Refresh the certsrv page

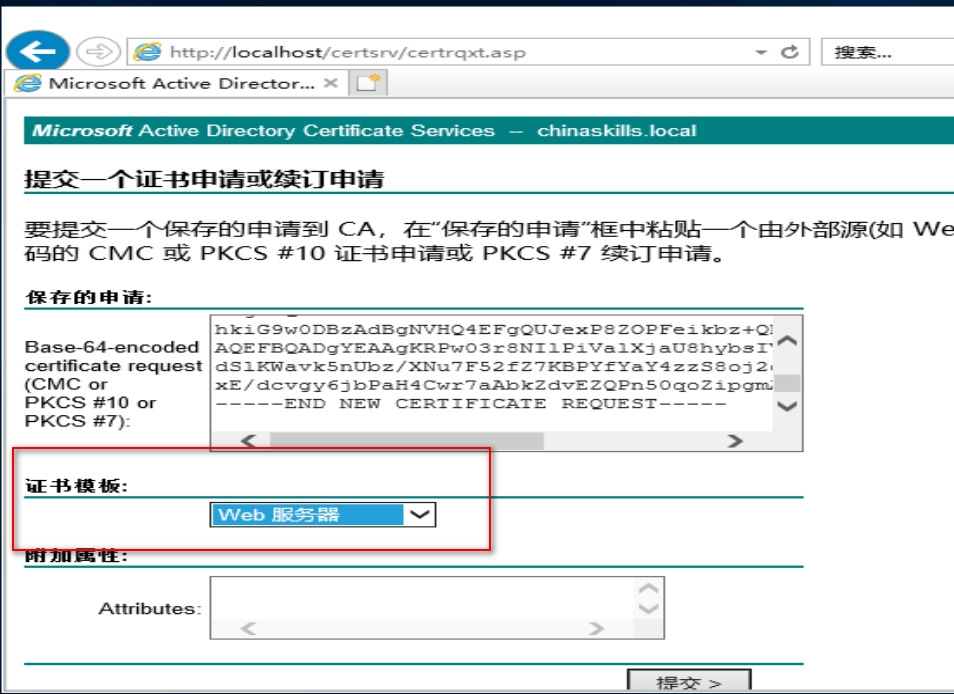[790, 52]
